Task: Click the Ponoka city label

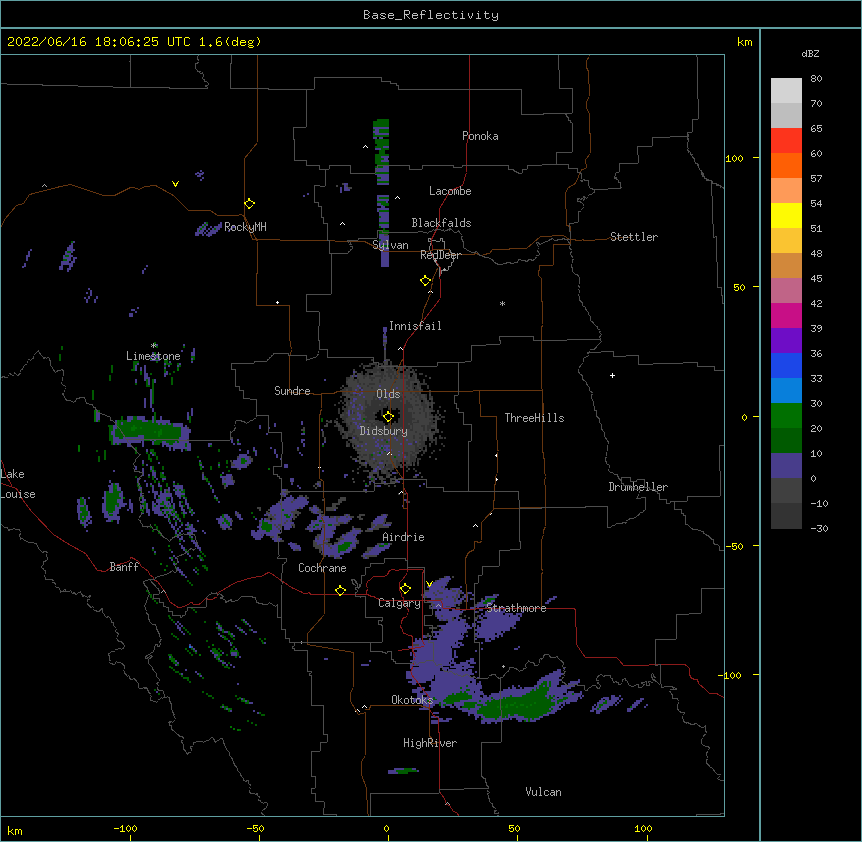Action: click(480, 136)
